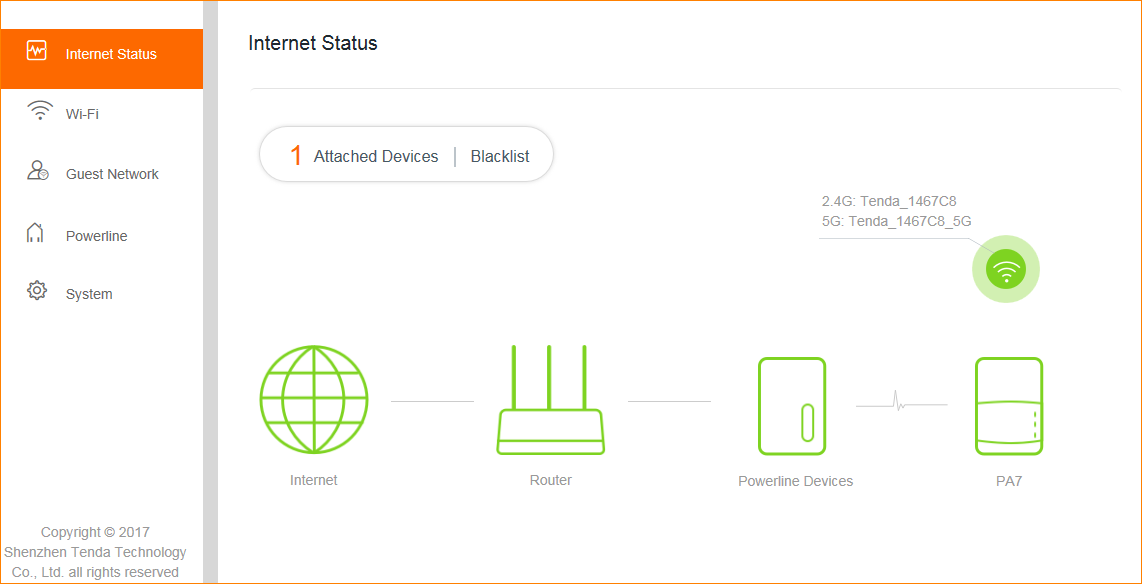1142x584 pixels.
Task: Select Internet Status in the sidebar
Action: coord(111,54)
